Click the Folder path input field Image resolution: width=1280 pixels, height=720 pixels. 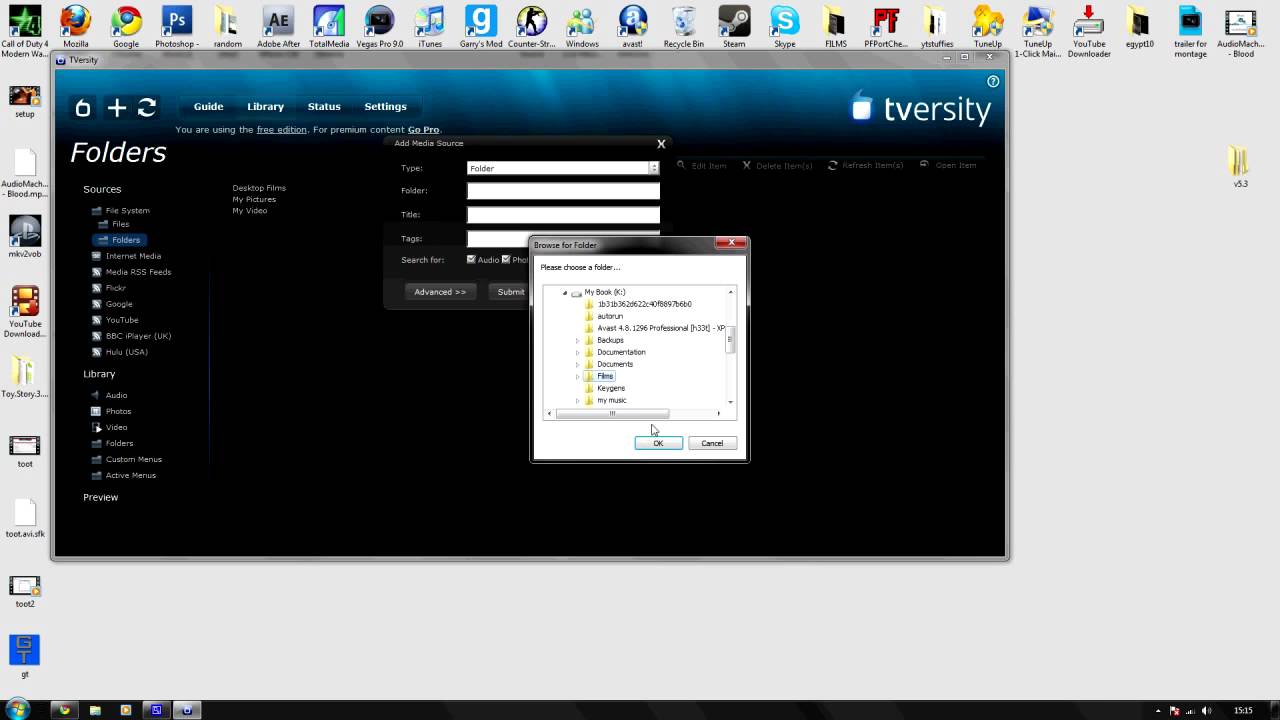(563, 191)
